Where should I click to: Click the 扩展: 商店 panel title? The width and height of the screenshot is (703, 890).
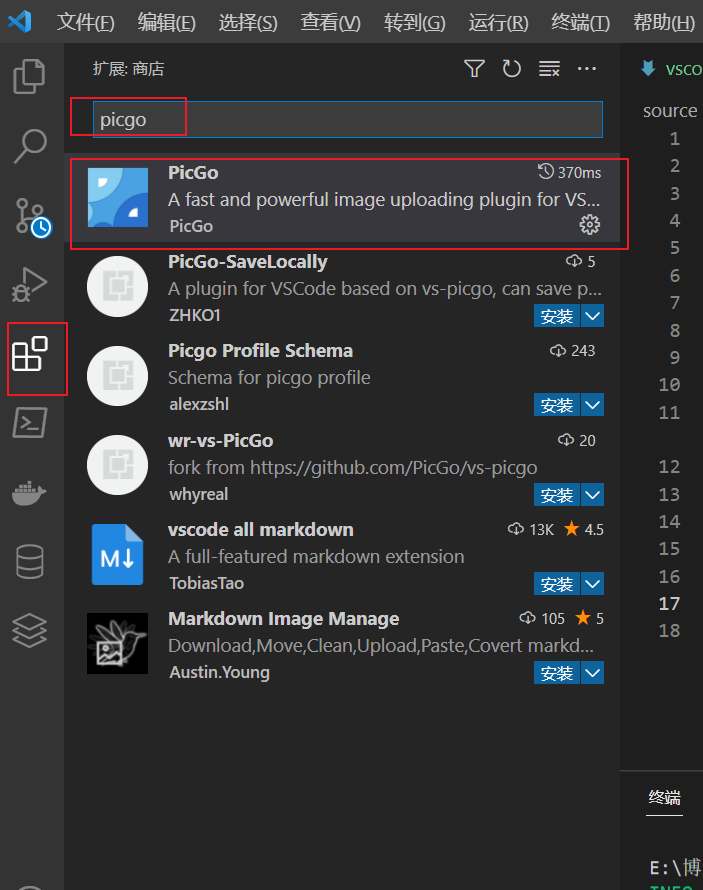point(129,69)
